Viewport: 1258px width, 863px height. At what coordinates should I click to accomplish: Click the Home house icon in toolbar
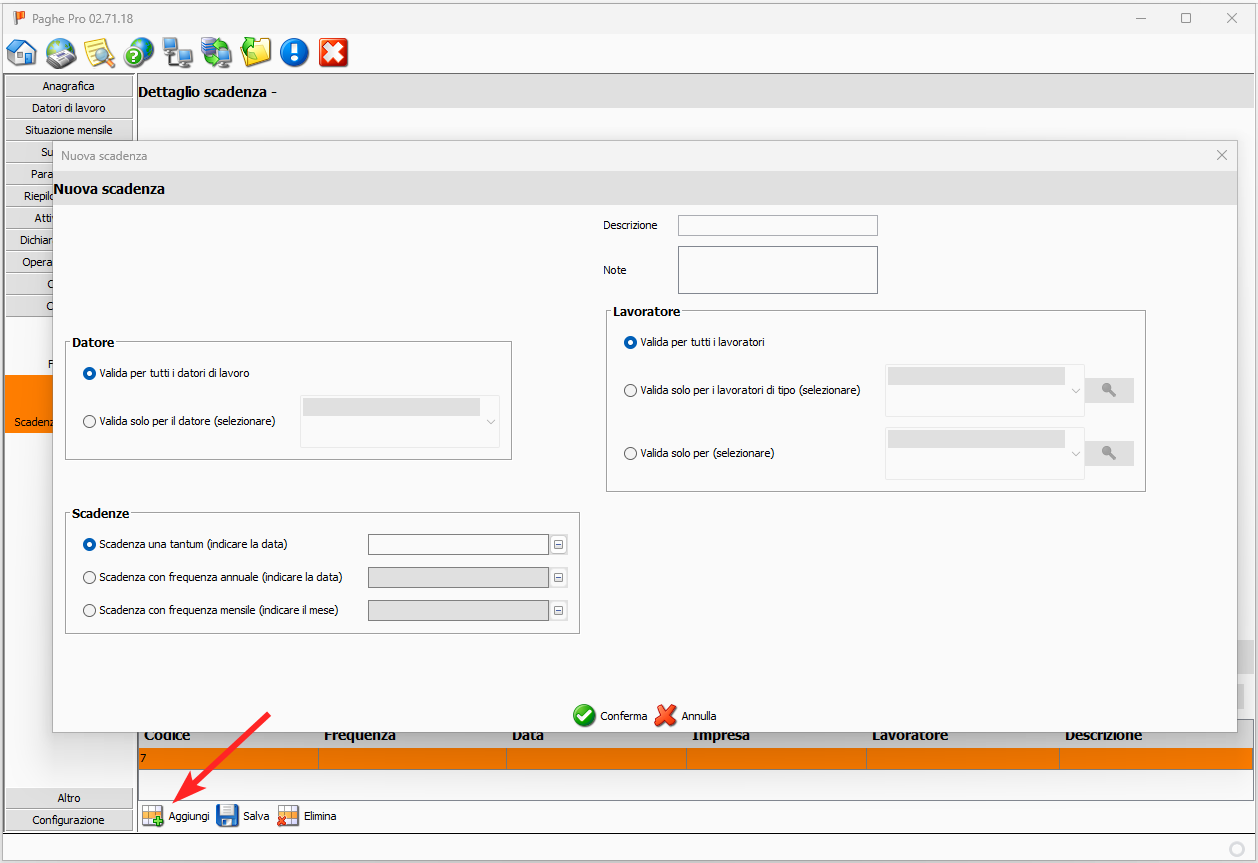(22, 52)
